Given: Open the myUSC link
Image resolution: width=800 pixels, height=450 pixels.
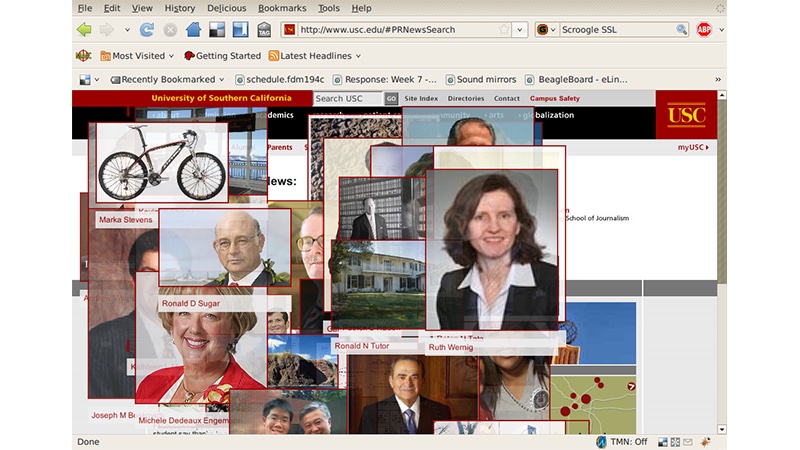Looking at the screenshot, I should pyautogui.click(x=693, y=147).
